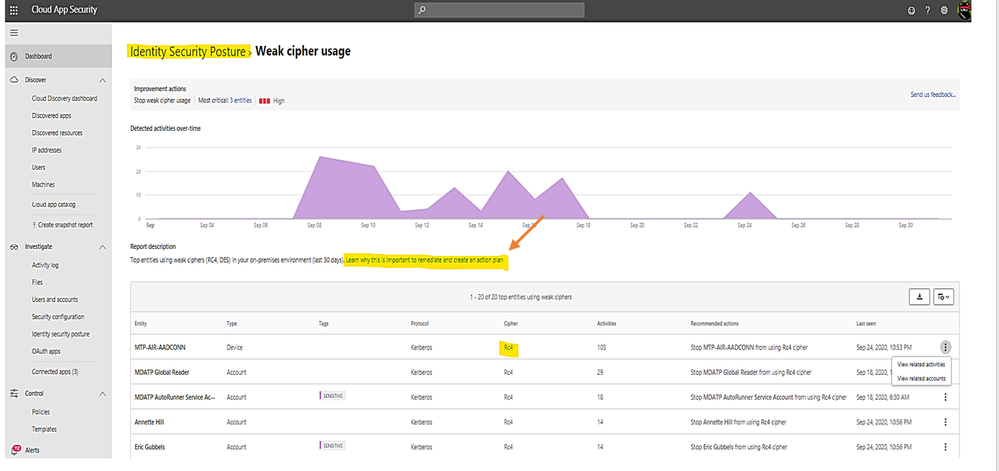Click Create snapshot report

pos(62,225)
